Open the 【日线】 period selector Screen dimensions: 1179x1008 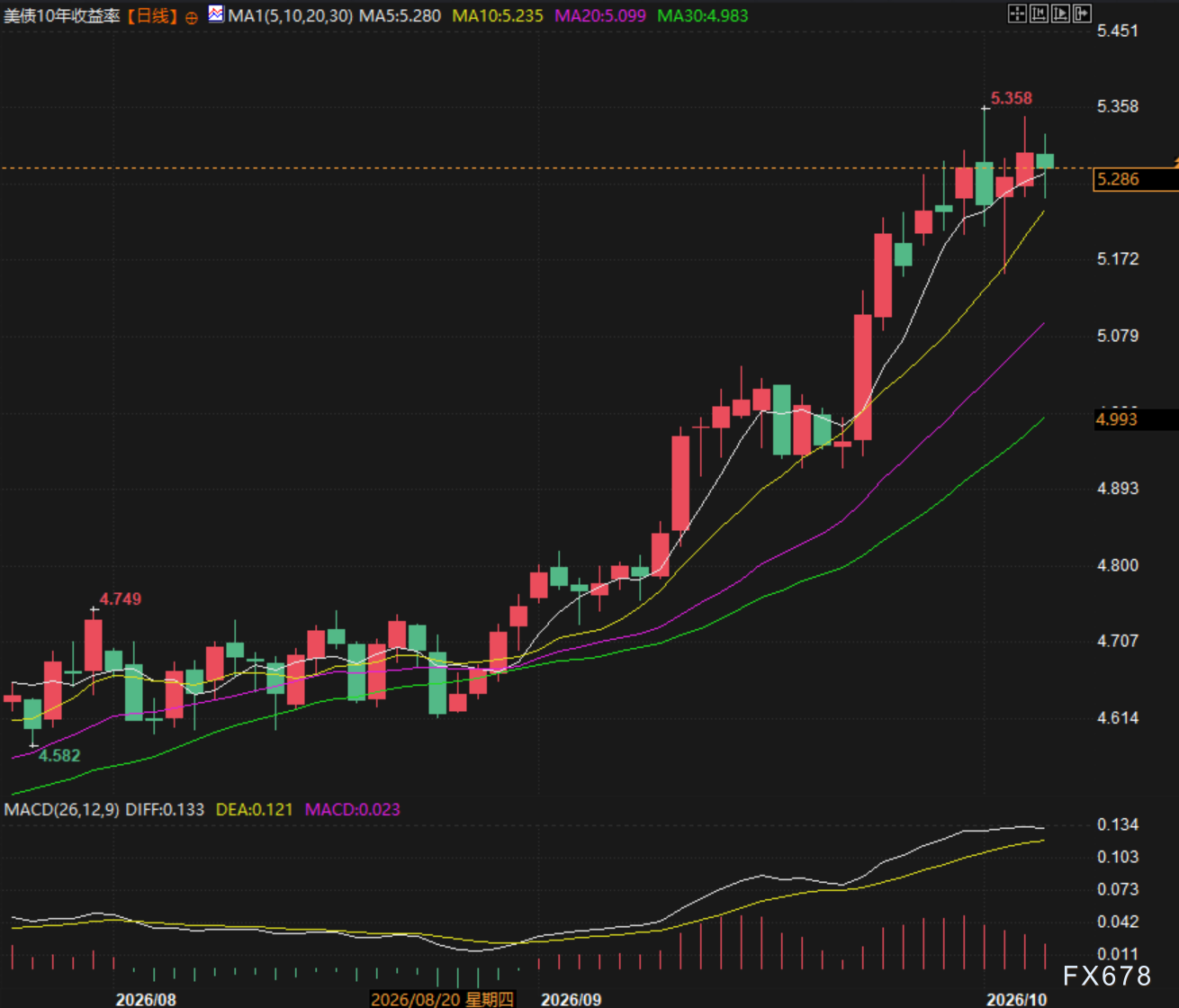pos(152,16)
